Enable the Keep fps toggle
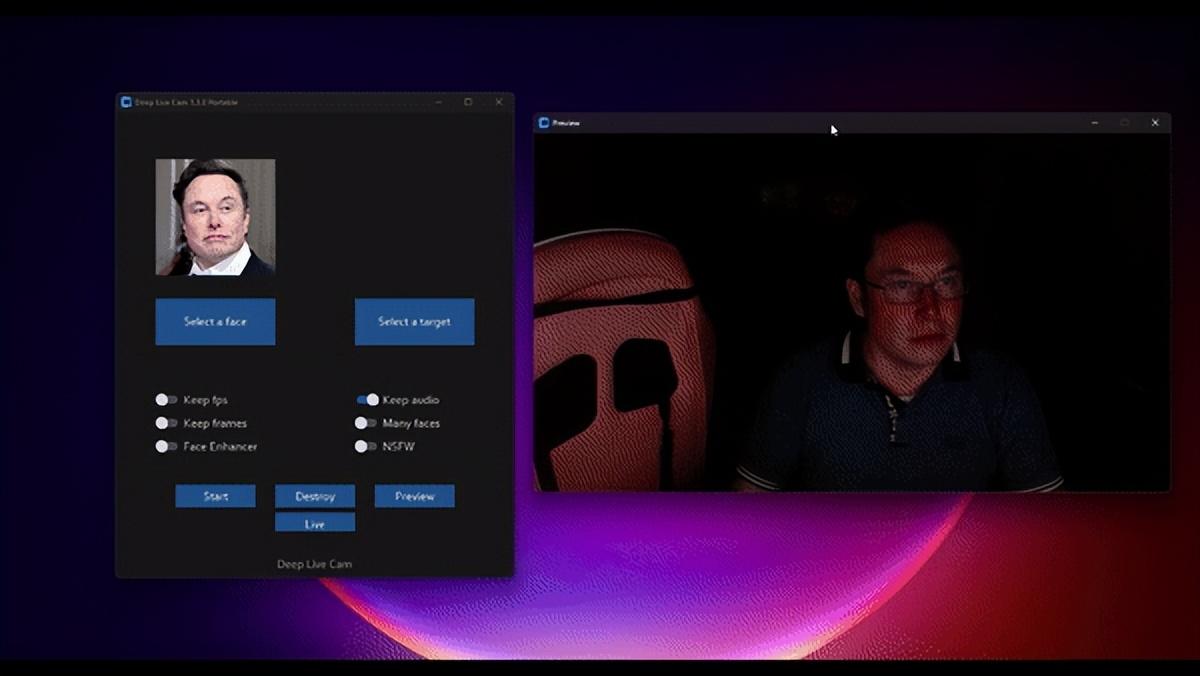Viewport: 1200px width, 676px height. [164, 399]
